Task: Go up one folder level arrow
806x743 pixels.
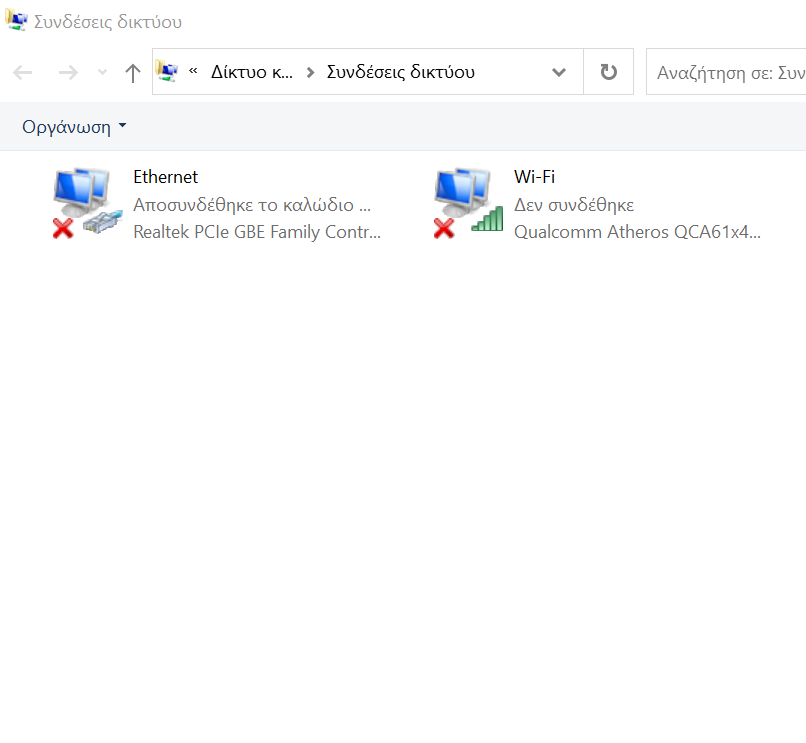Action: click(133, 73)
